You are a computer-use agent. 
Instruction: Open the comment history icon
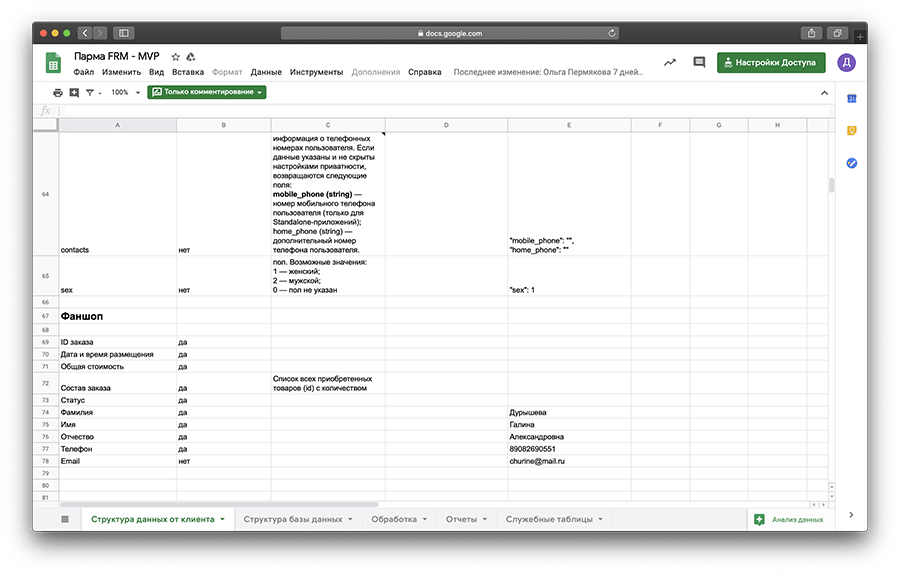click(x=699, y=63)
